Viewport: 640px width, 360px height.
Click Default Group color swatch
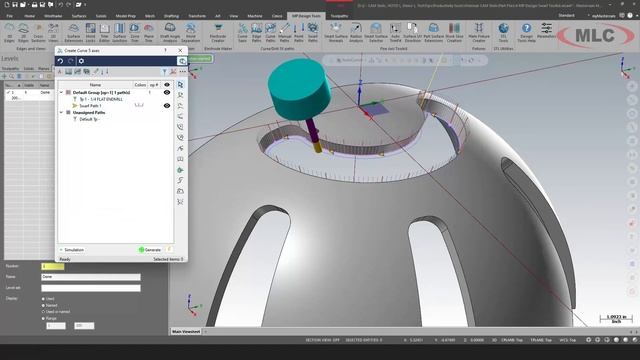click(x=68, y=93)
